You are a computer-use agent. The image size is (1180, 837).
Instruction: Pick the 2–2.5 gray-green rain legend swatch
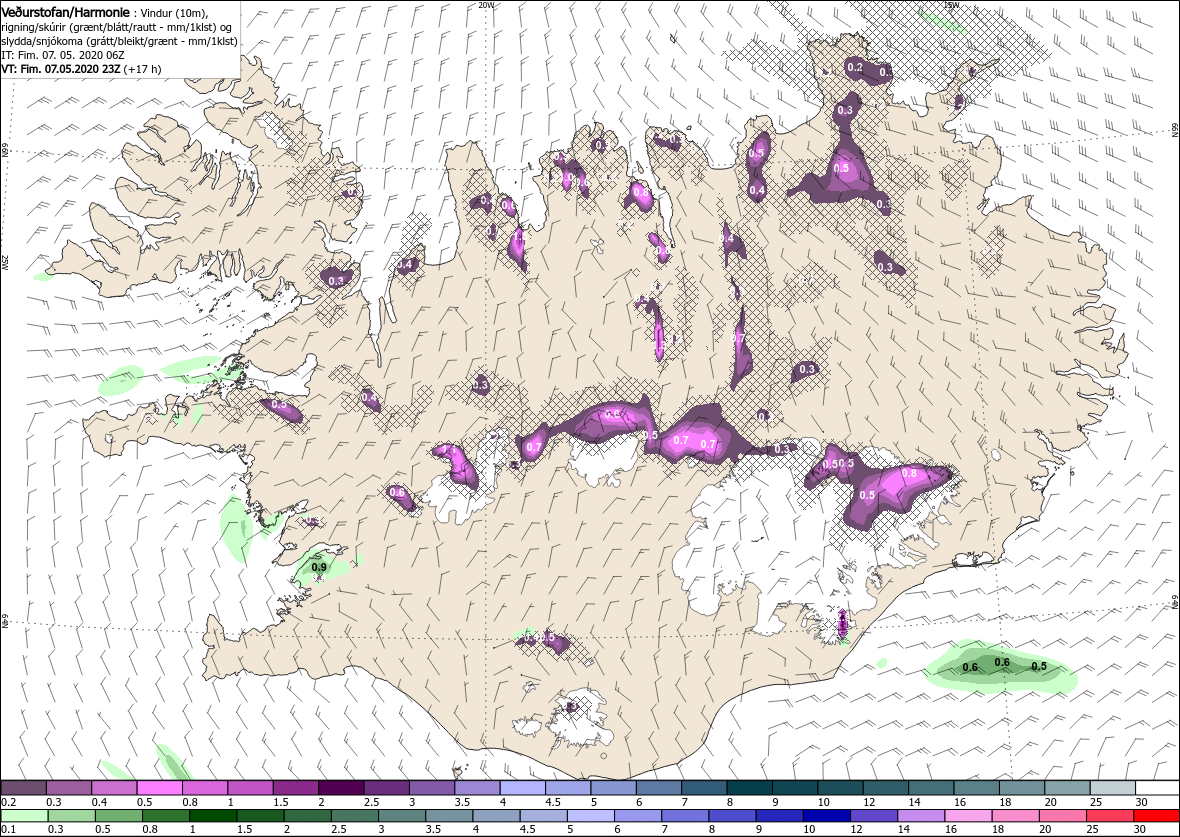tap(307, 817)
